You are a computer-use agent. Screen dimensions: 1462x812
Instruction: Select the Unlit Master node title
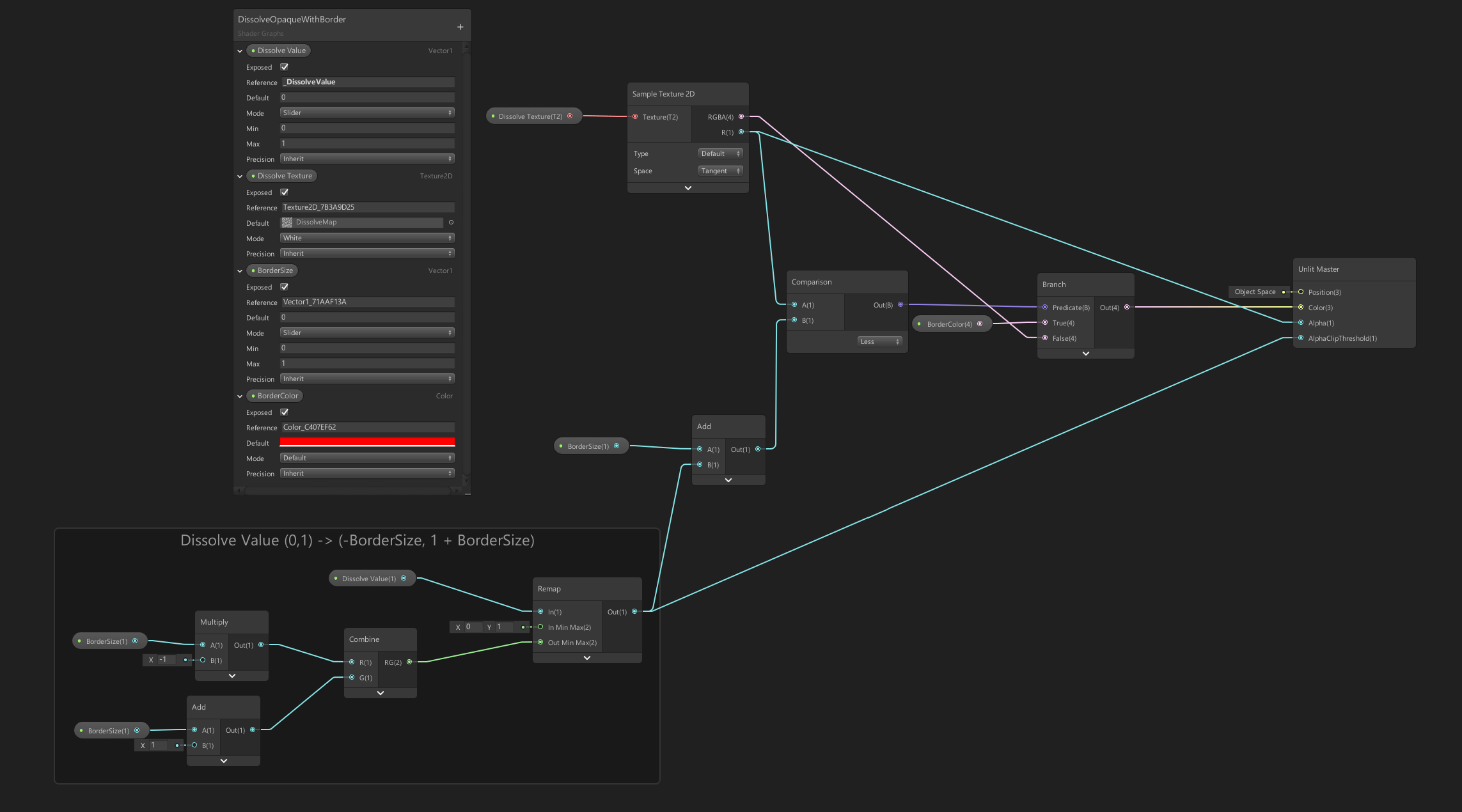click(x=1319, y=269)
